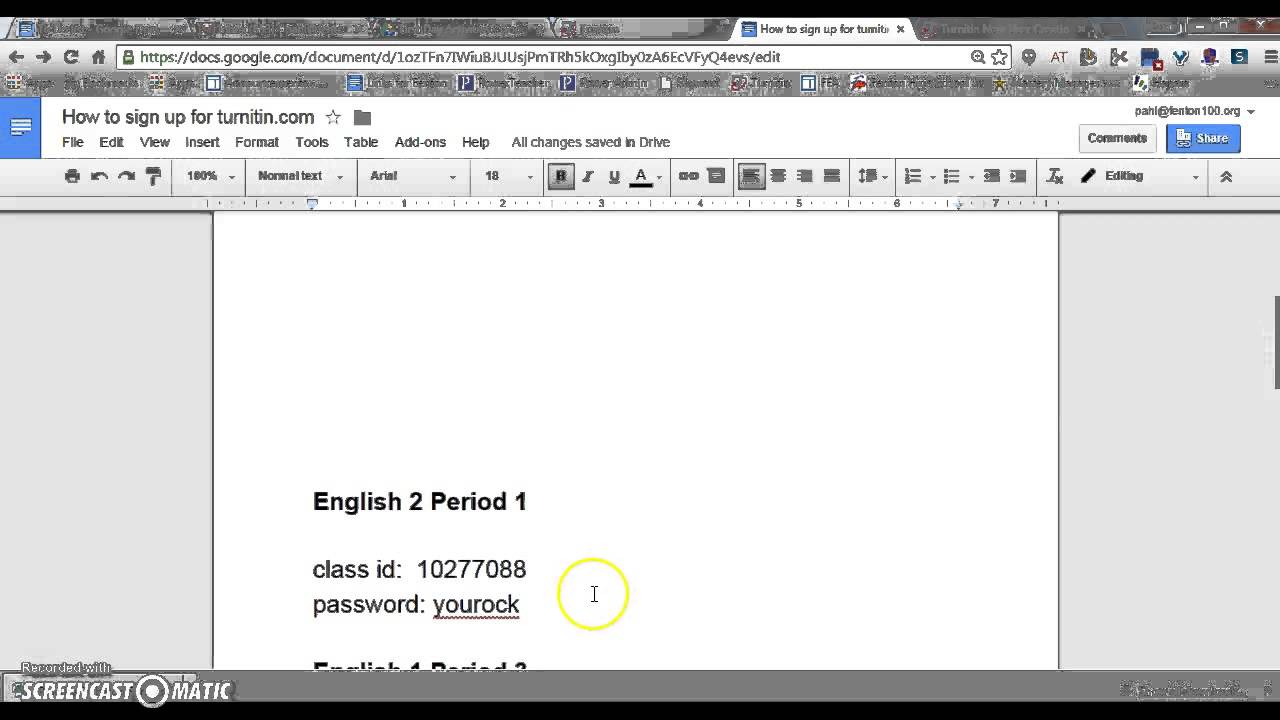Click the browser Home icon
Image resolution: width=1280 pixels, height=720 pixels.
coord(98,57)
